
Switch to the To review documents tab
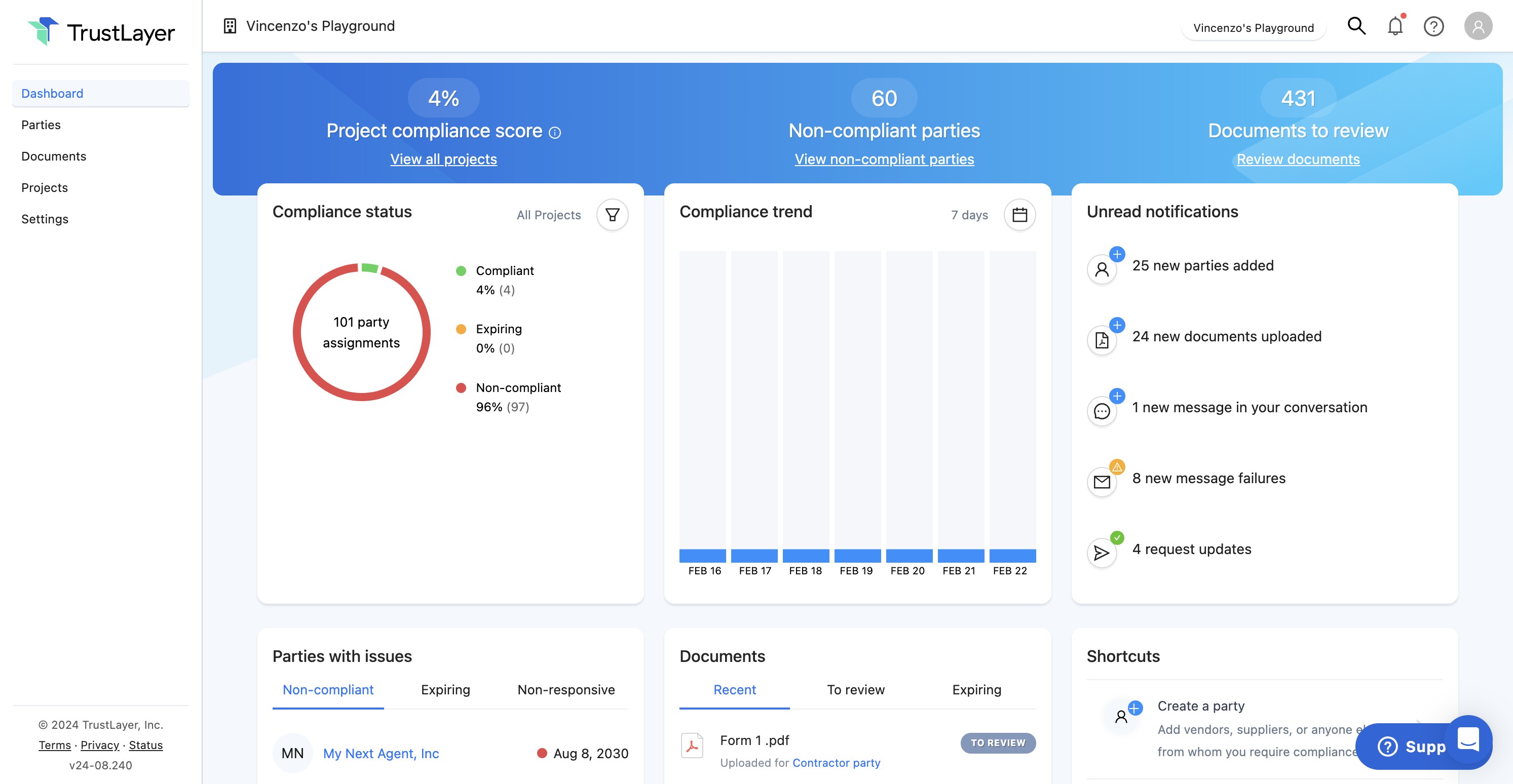pos(855,689)
